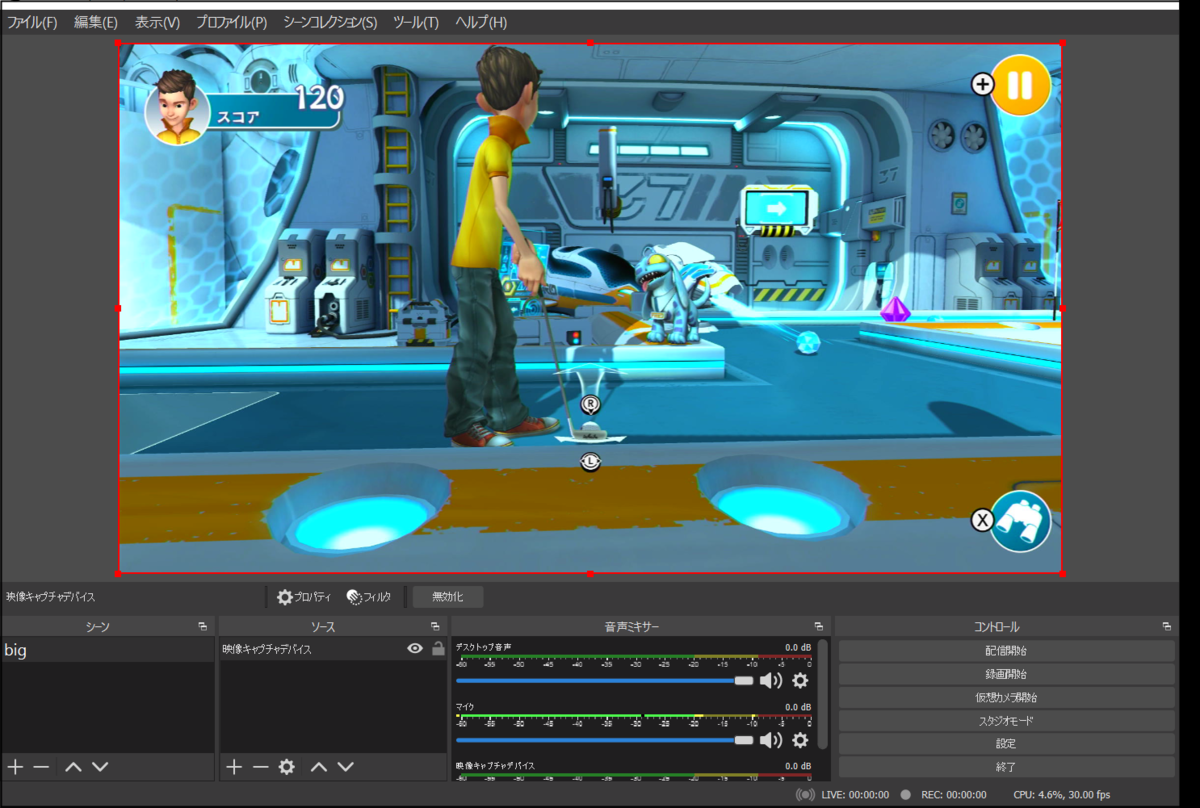Click the audio mixer vertical scrollbar
The height and width of the screenshot is (808, 1200).
[x=823, y=693]
